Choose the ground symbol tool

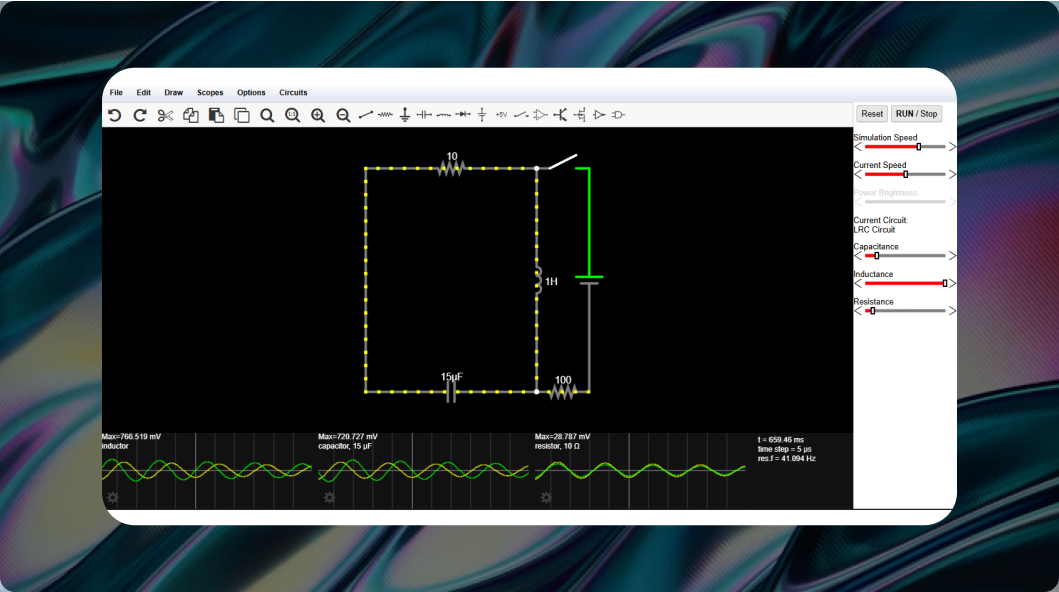405,115
